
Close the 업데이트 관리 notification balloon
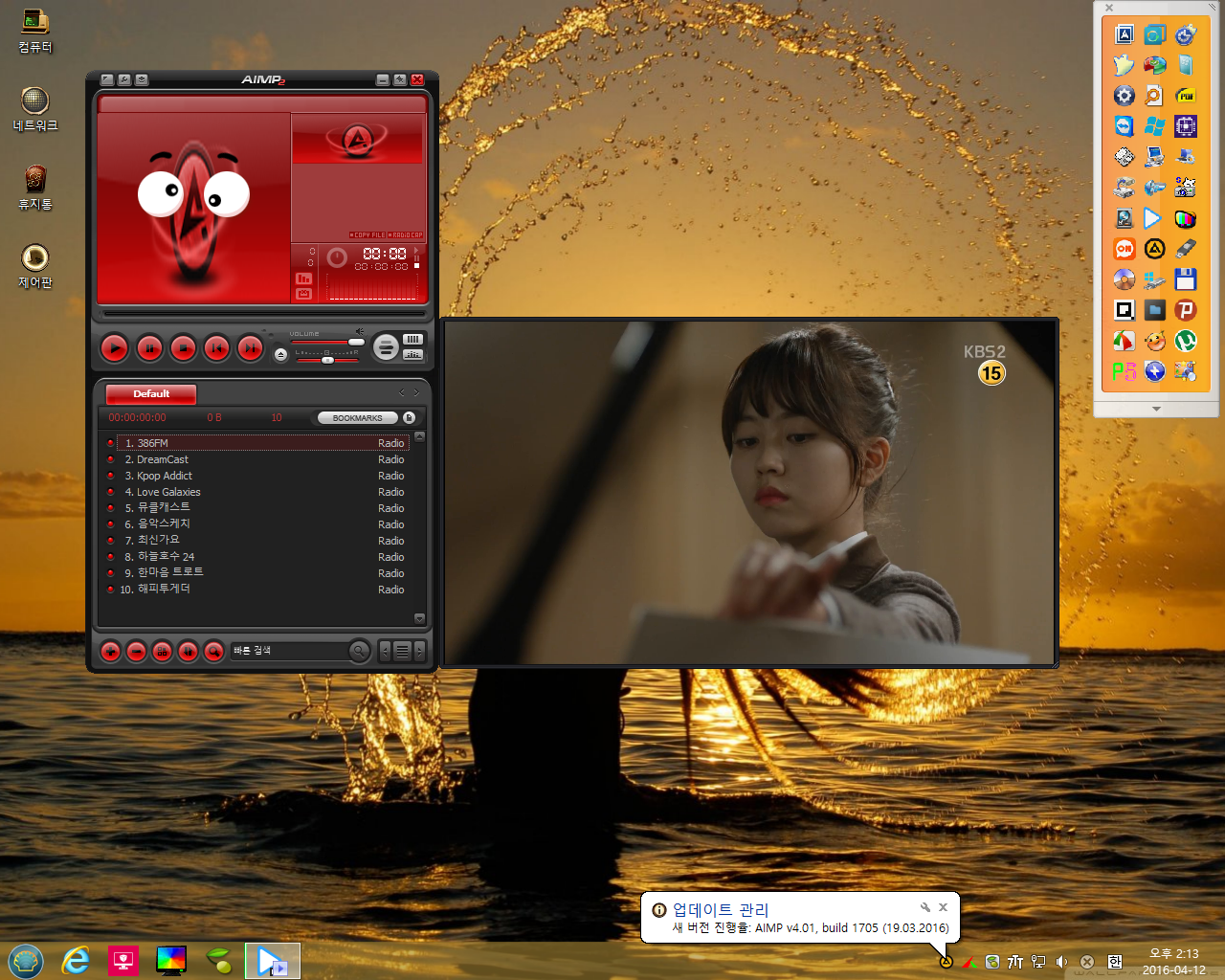pos(943,907)
